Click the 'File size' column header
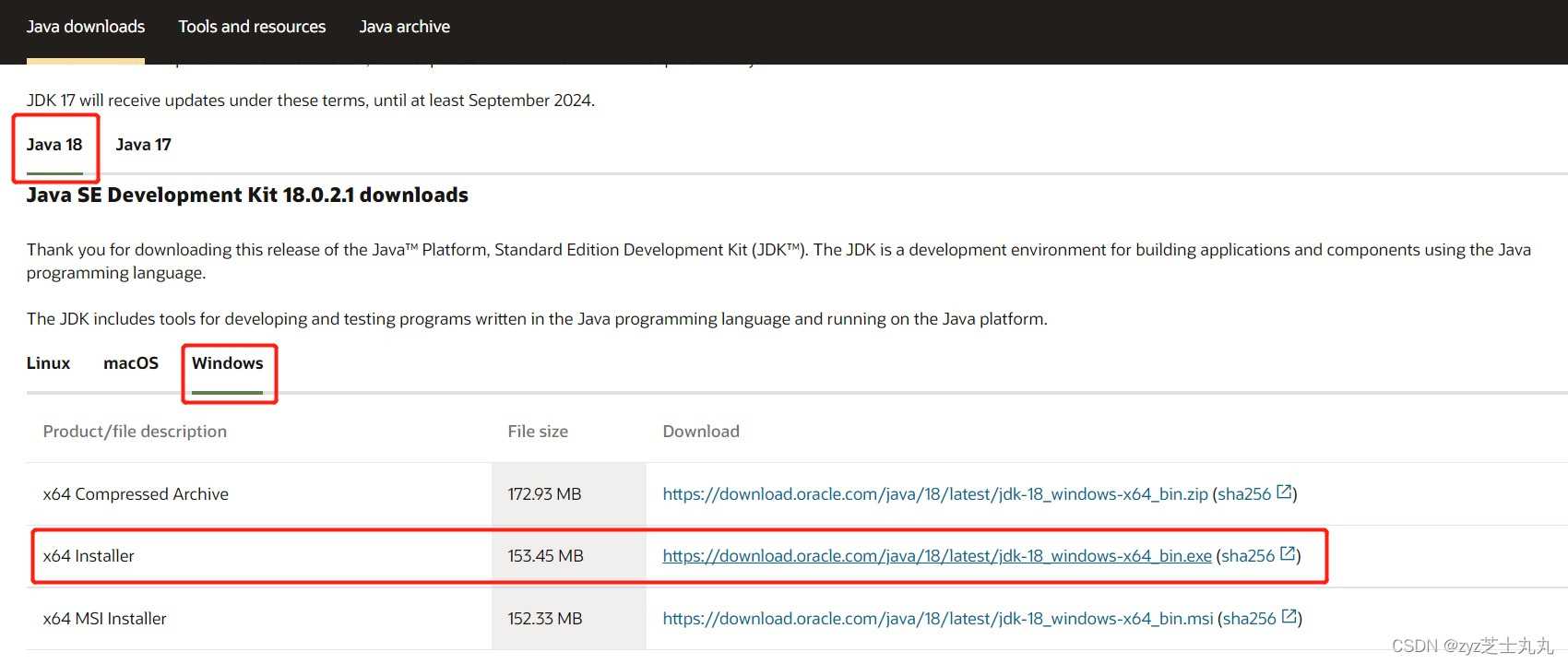 538,432
